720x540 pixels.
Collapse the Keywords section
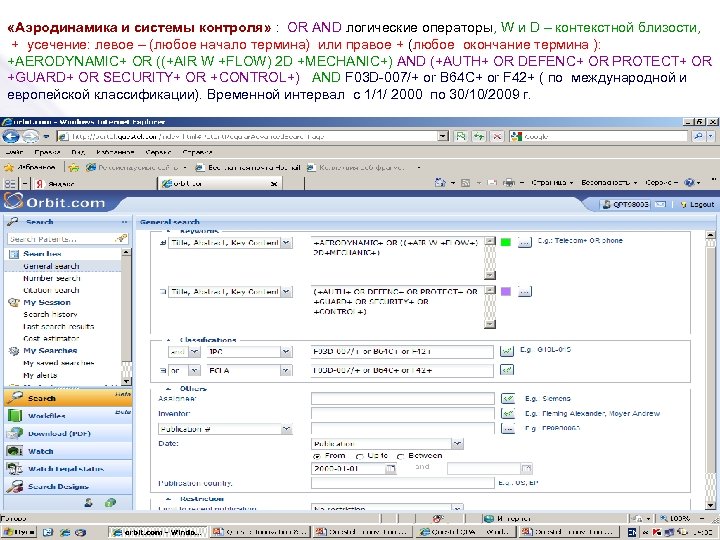pos(169,231)
